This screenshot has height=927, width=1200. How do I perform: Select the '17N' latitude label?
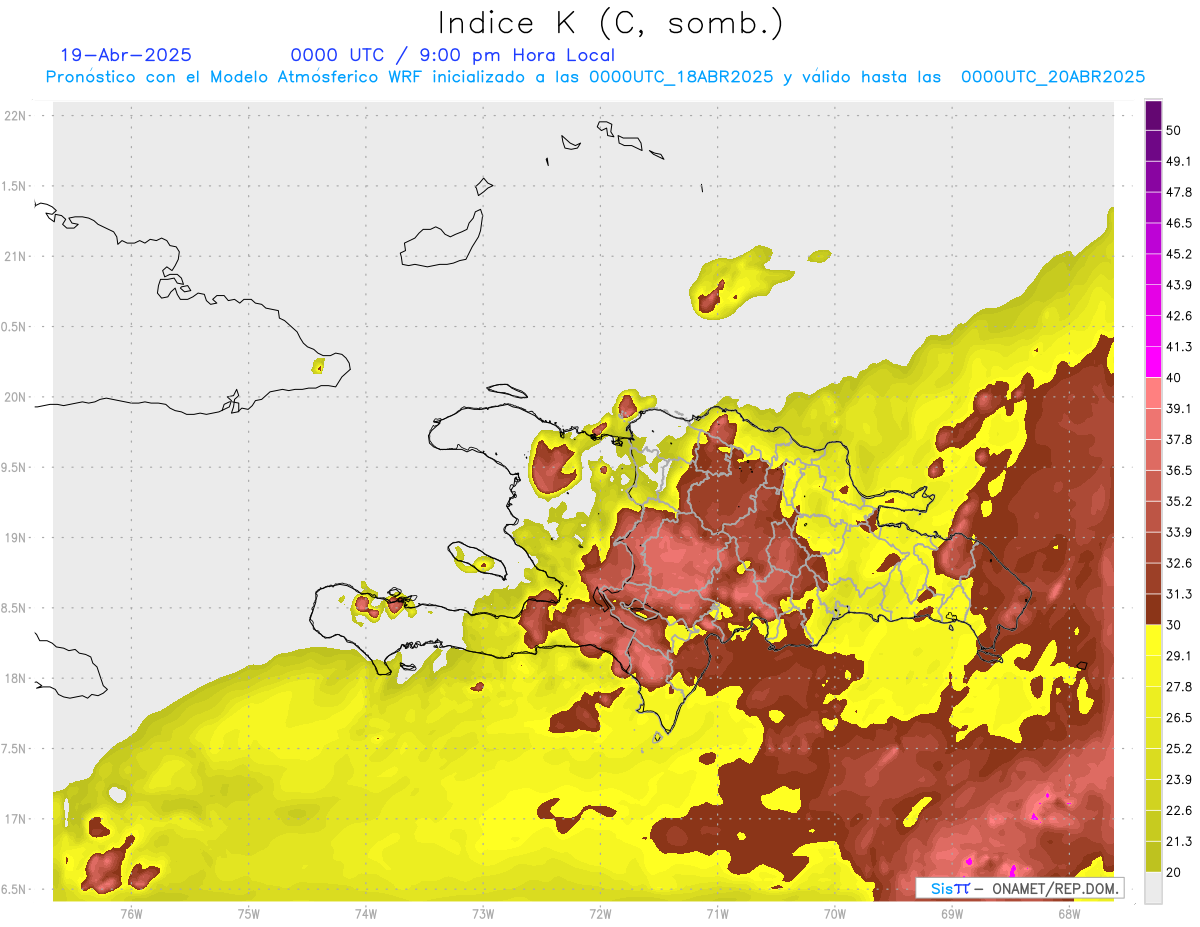click(x=16, y=819)
